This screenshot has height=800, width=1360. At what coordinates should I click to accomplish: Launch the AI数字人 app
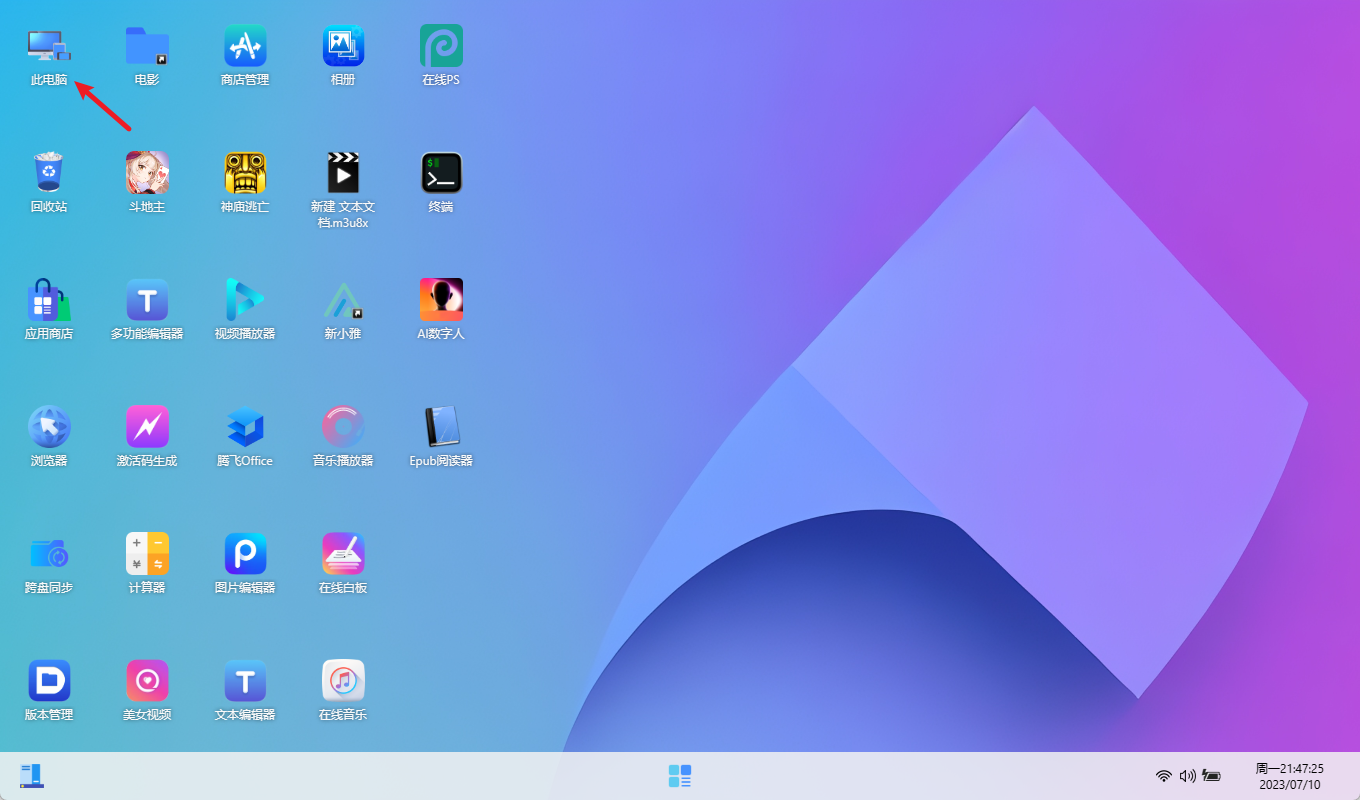441,300
